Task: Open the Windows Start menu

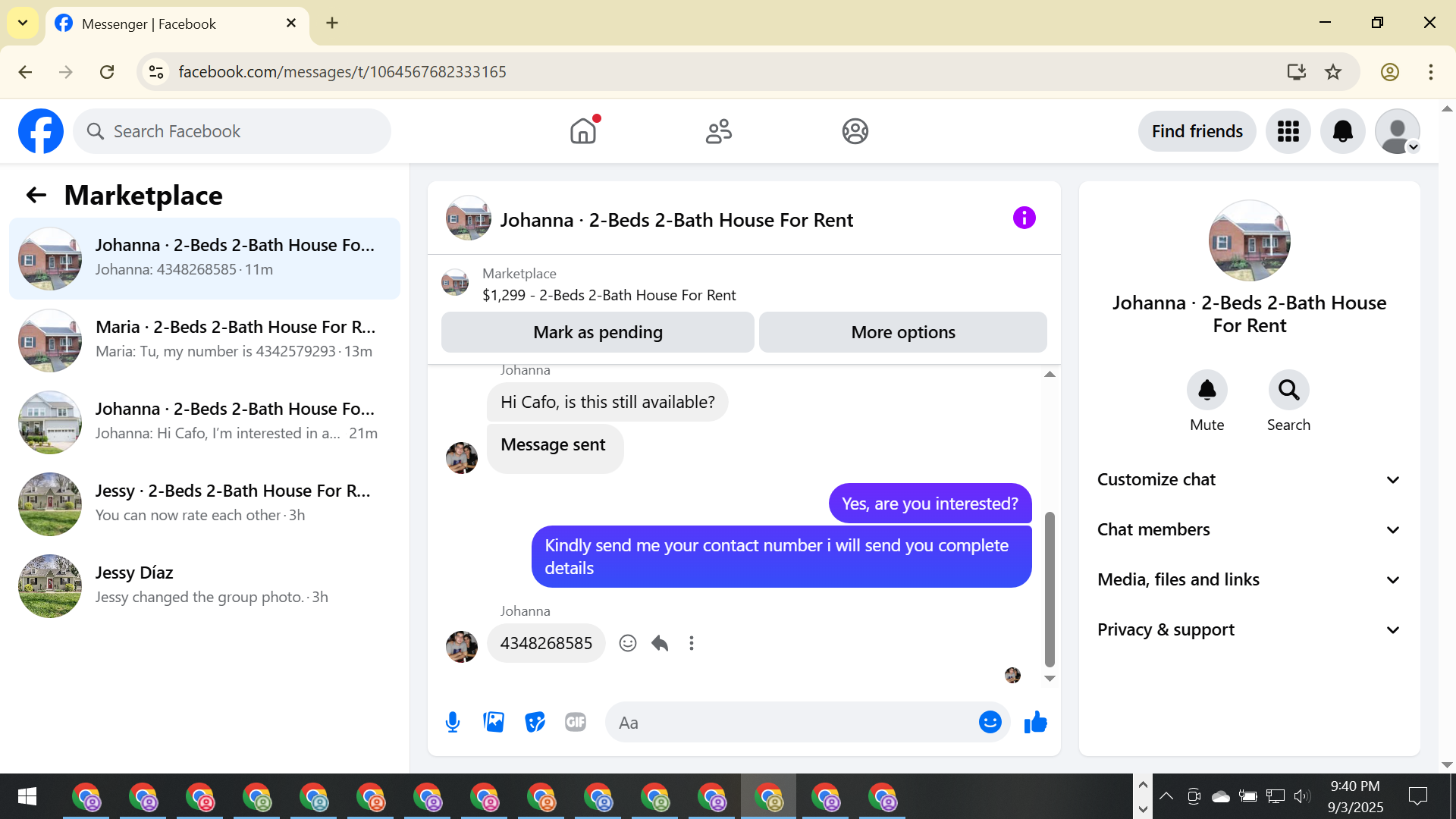Action: 27,796
